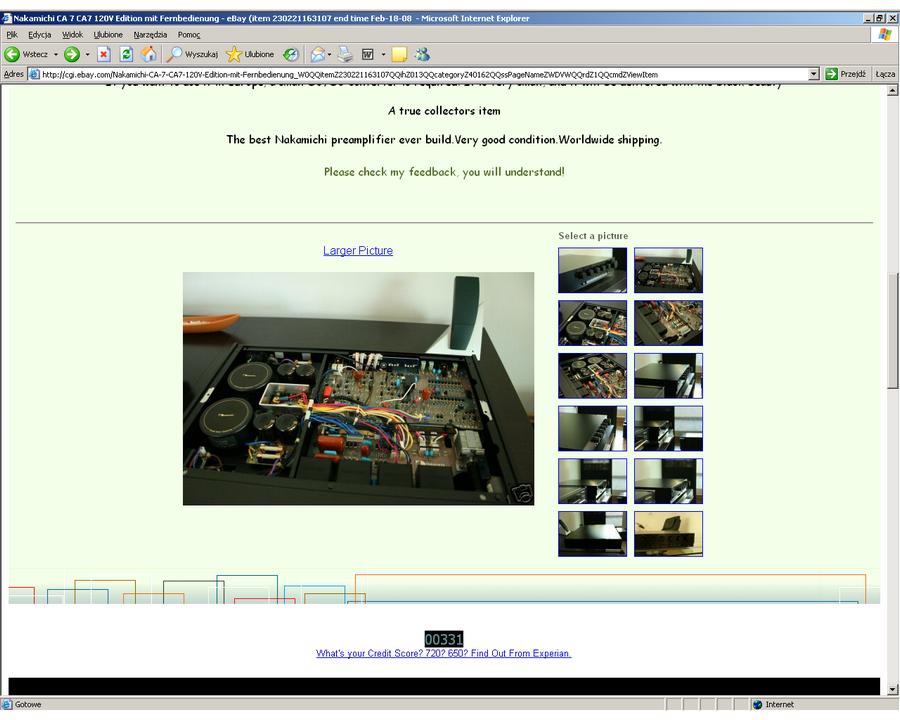
Task: Open the home page icon
Action: click(149, 55)
